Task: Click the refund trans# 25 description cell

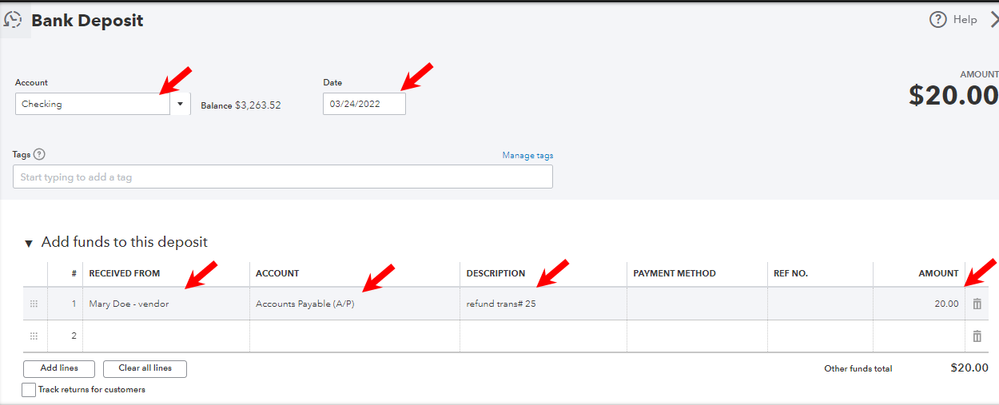Action: [x=543, y=304]
